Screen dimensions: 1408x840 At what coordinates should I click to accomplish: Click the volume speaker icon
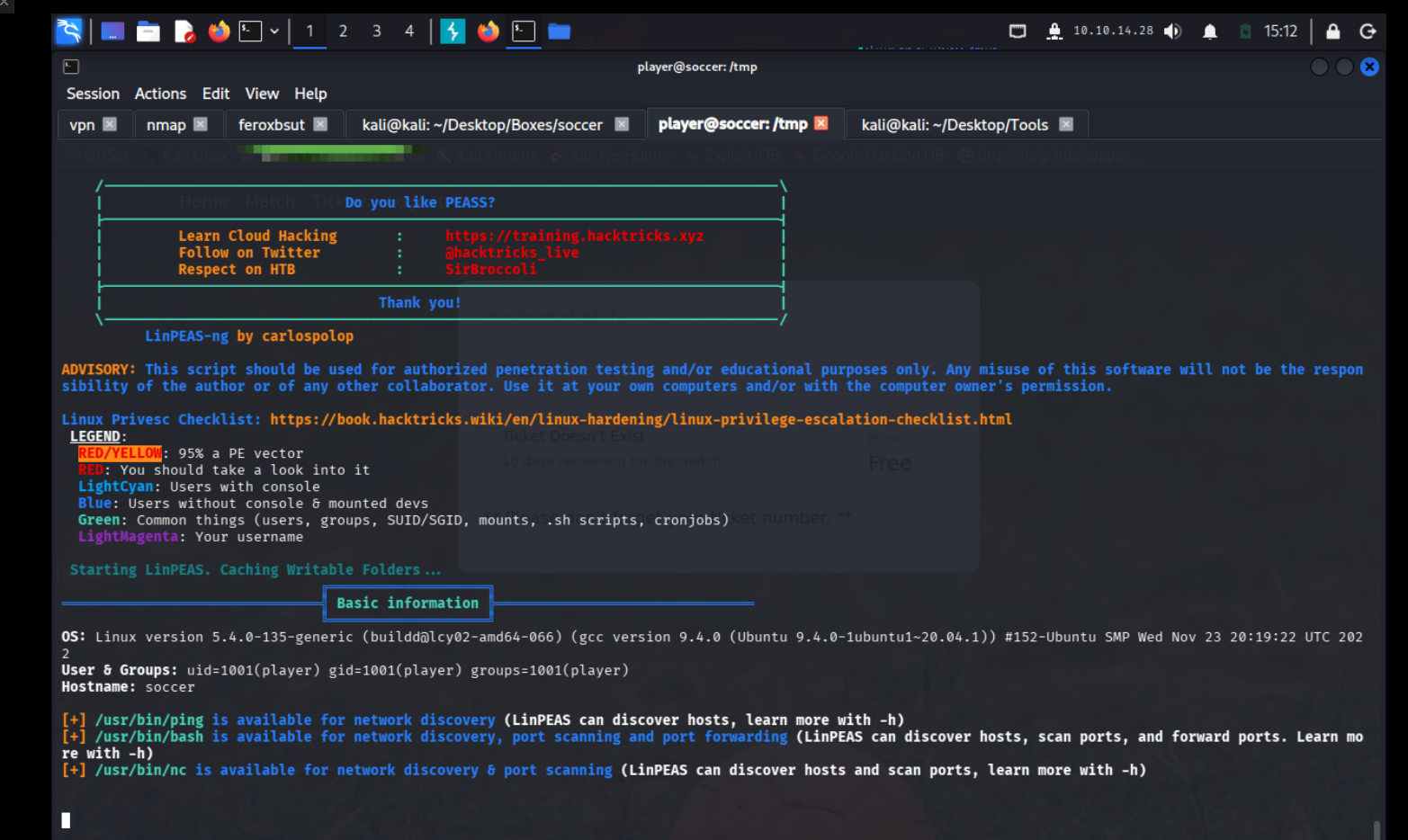(1172, 31)
